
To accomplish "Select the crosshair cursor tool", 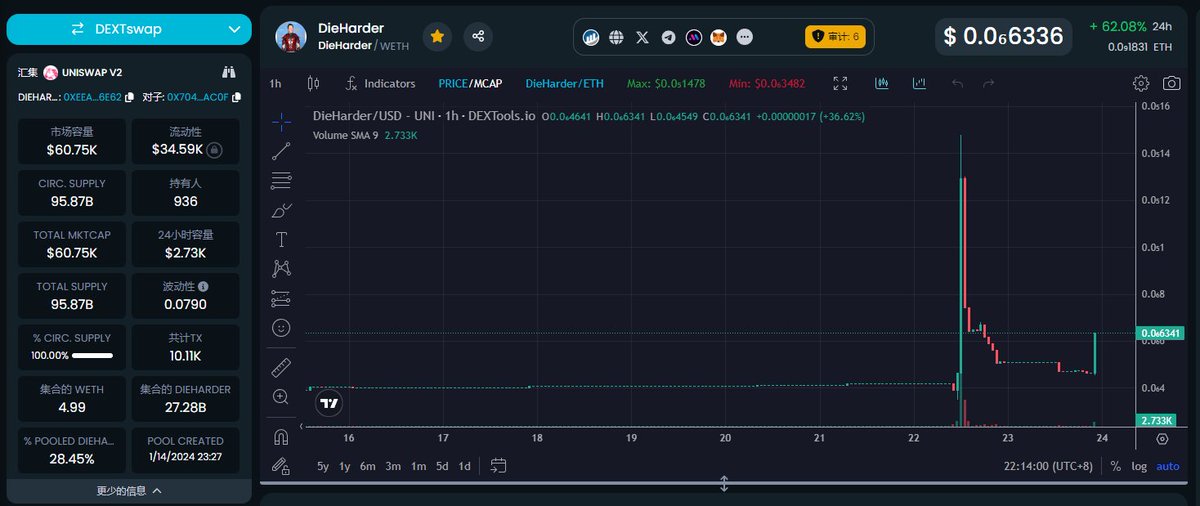I will (282, 121).
